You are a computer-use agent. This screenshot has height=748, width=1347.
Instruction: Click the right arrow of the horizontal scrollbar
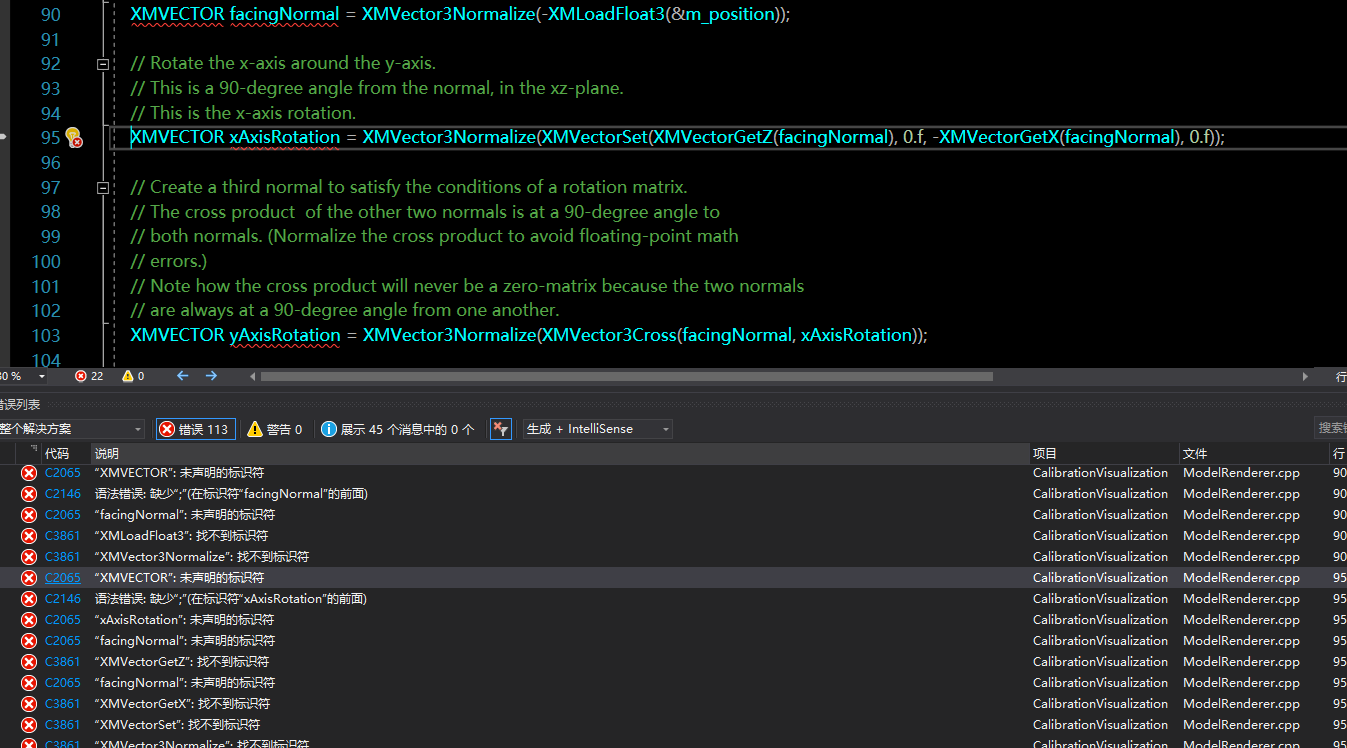1306,376
